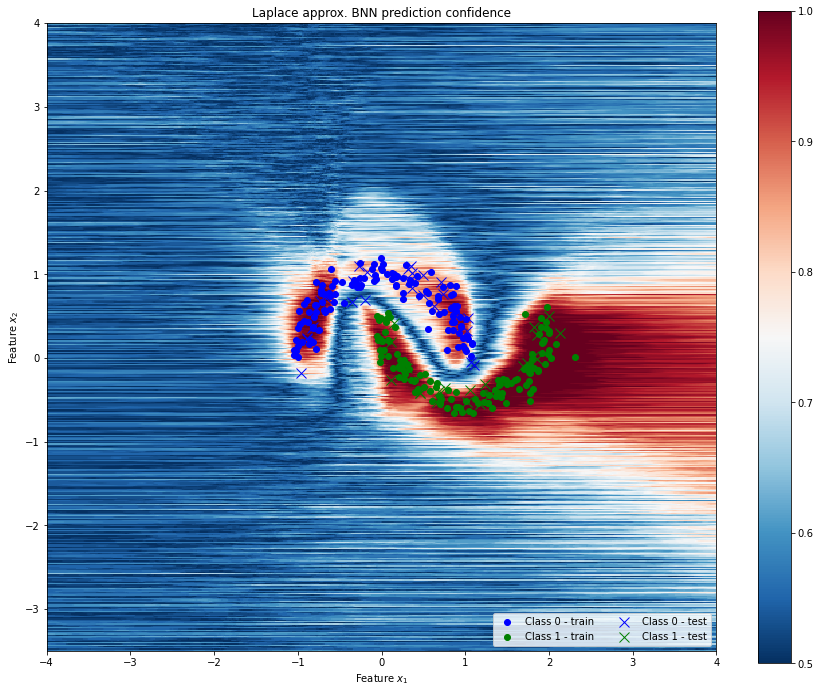Click the x-axis label 'Feature x1'
821x693 pixels.
tap(381, 678)
